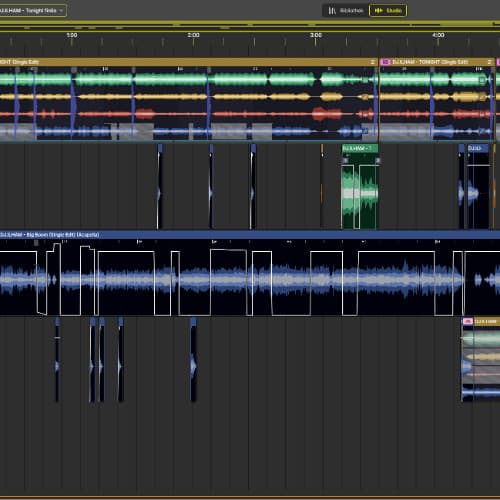Toggle the yellow stem handle at the first TONIGHT track end
500x500 pixels.
pos(365,97)
